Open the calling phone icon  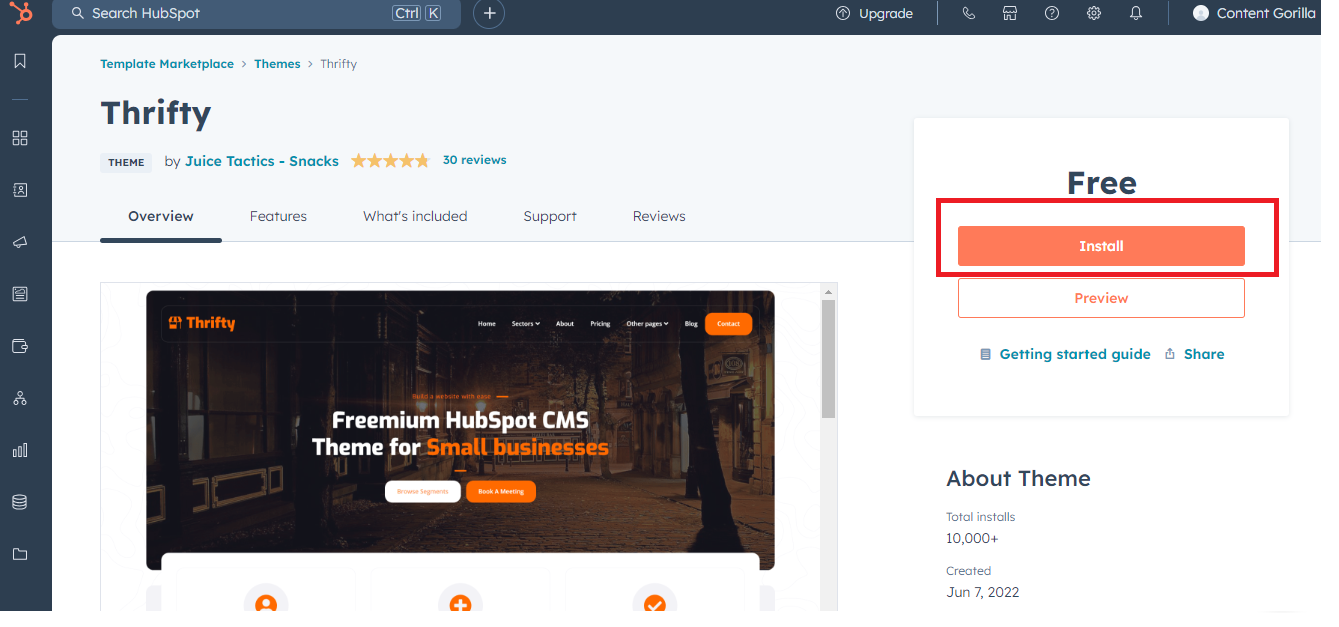pyautogui.click(x=968, y=13)
